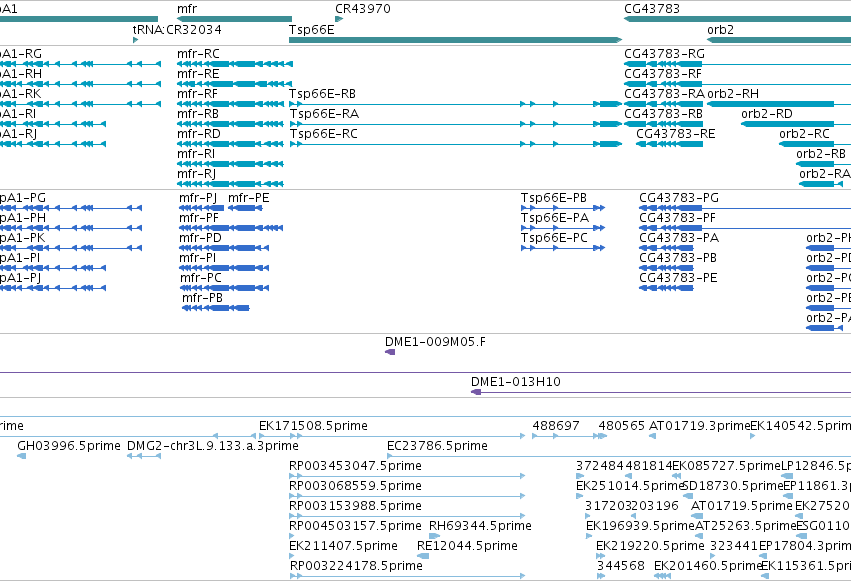851x581 pixels.
Task: Select EST EK211407.5prime
Action: (x=293, y=556)
